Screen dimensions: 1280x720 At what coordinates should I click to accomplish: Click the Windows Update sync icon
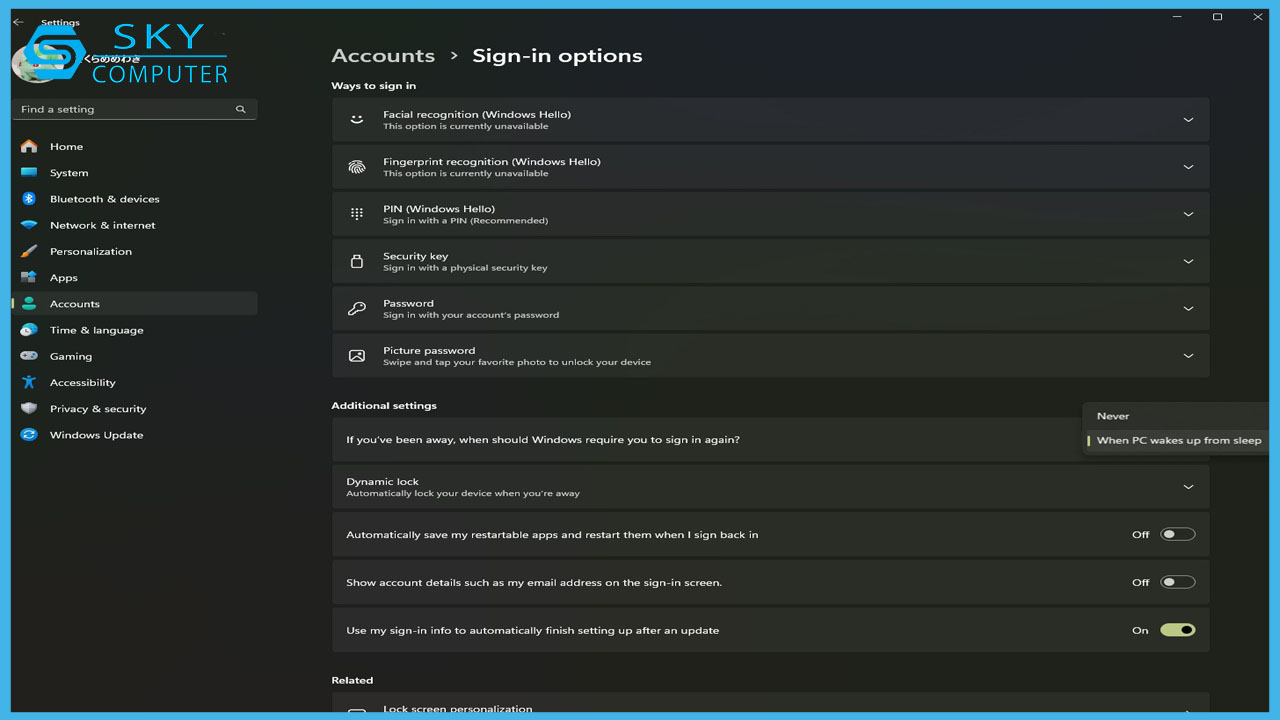(x=29, y=435)
